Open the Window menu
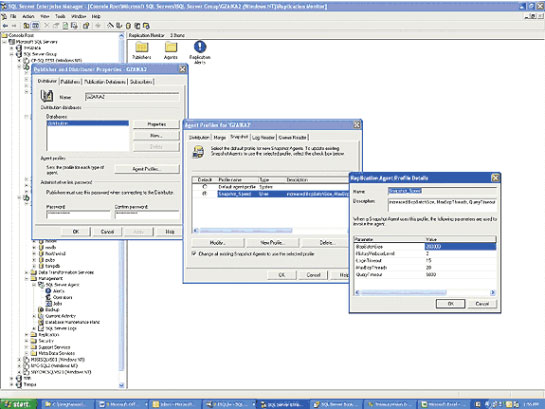 [x=79, y=16]
